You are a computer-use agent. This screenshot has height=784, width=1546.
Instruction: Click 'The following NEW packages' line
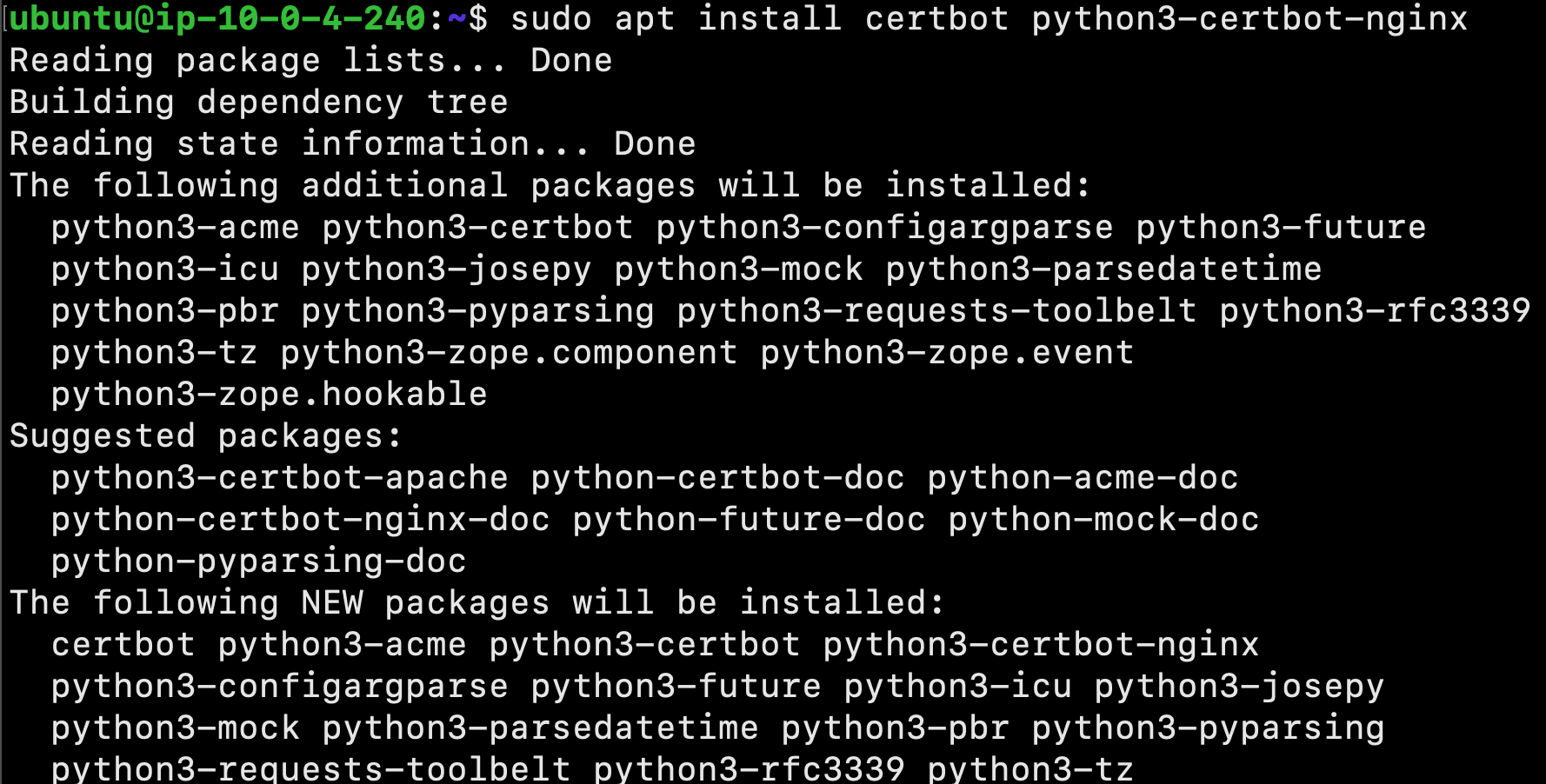tap(476, 602)
